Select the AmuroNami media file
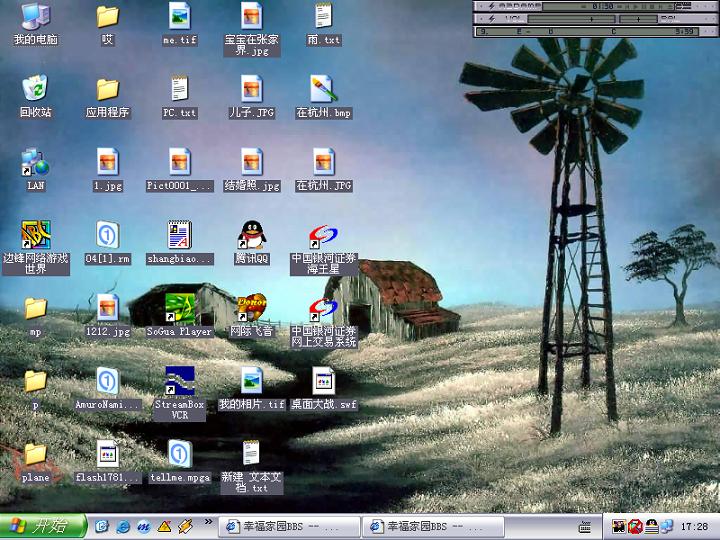Screen dimensions: 720x540 coord(107,388)
